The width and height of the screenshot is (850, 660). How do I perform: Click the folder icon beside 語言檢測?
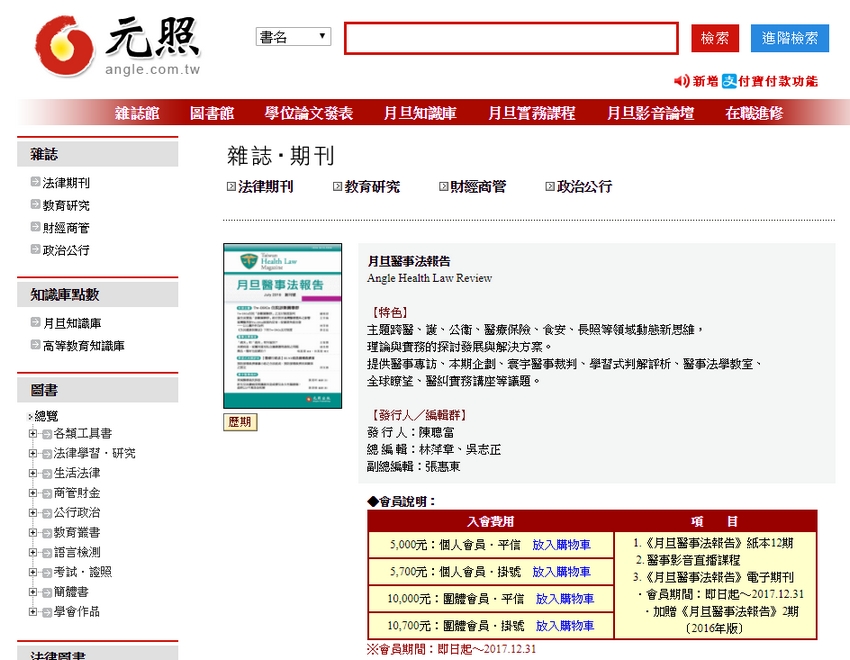pyautogui.click(x=47, y=553)
